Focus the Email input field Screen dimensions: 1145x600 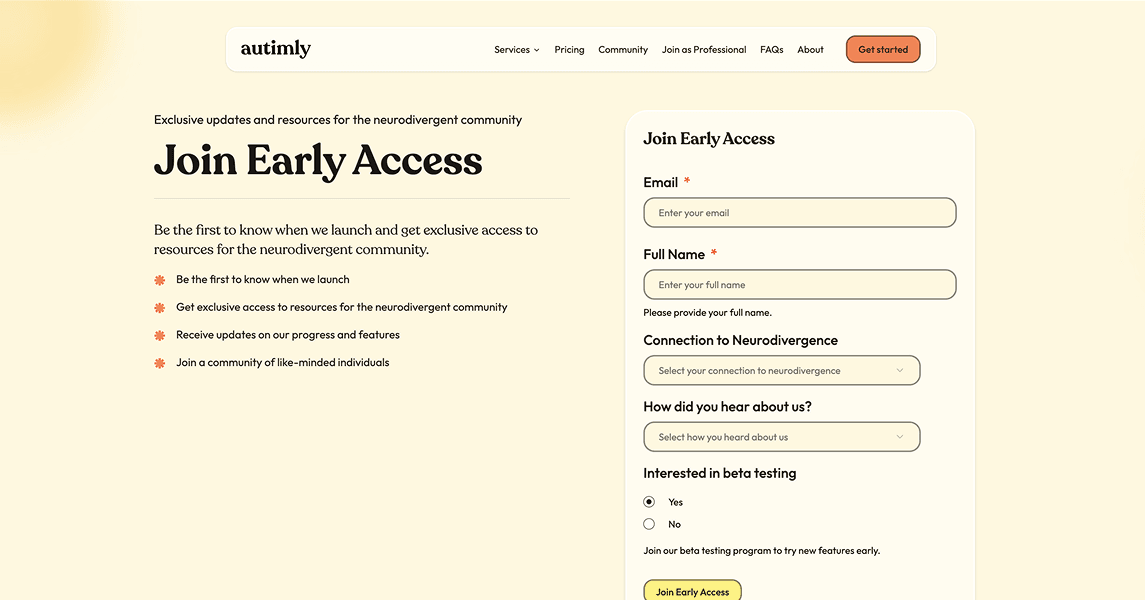800,213
